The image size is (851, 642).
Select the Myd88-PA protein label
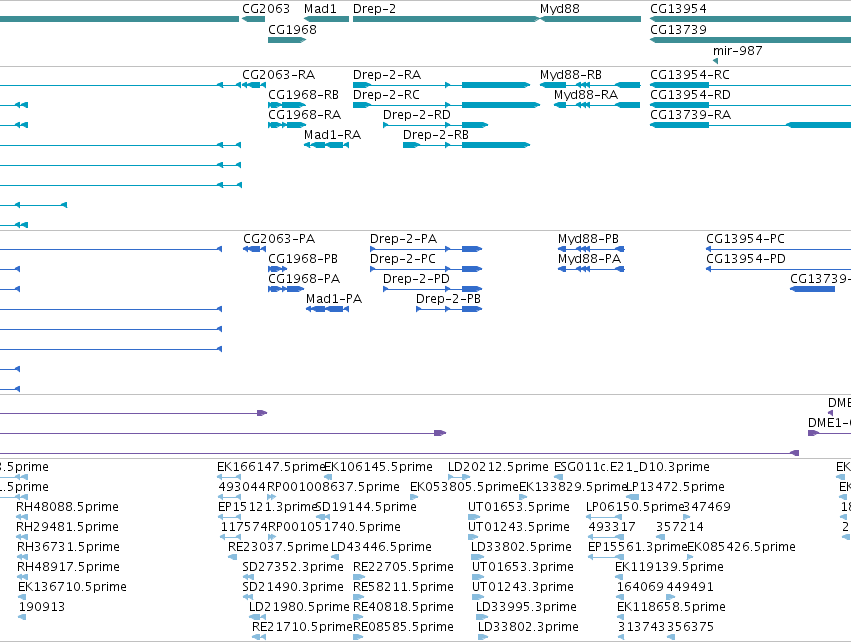[589, 259]
